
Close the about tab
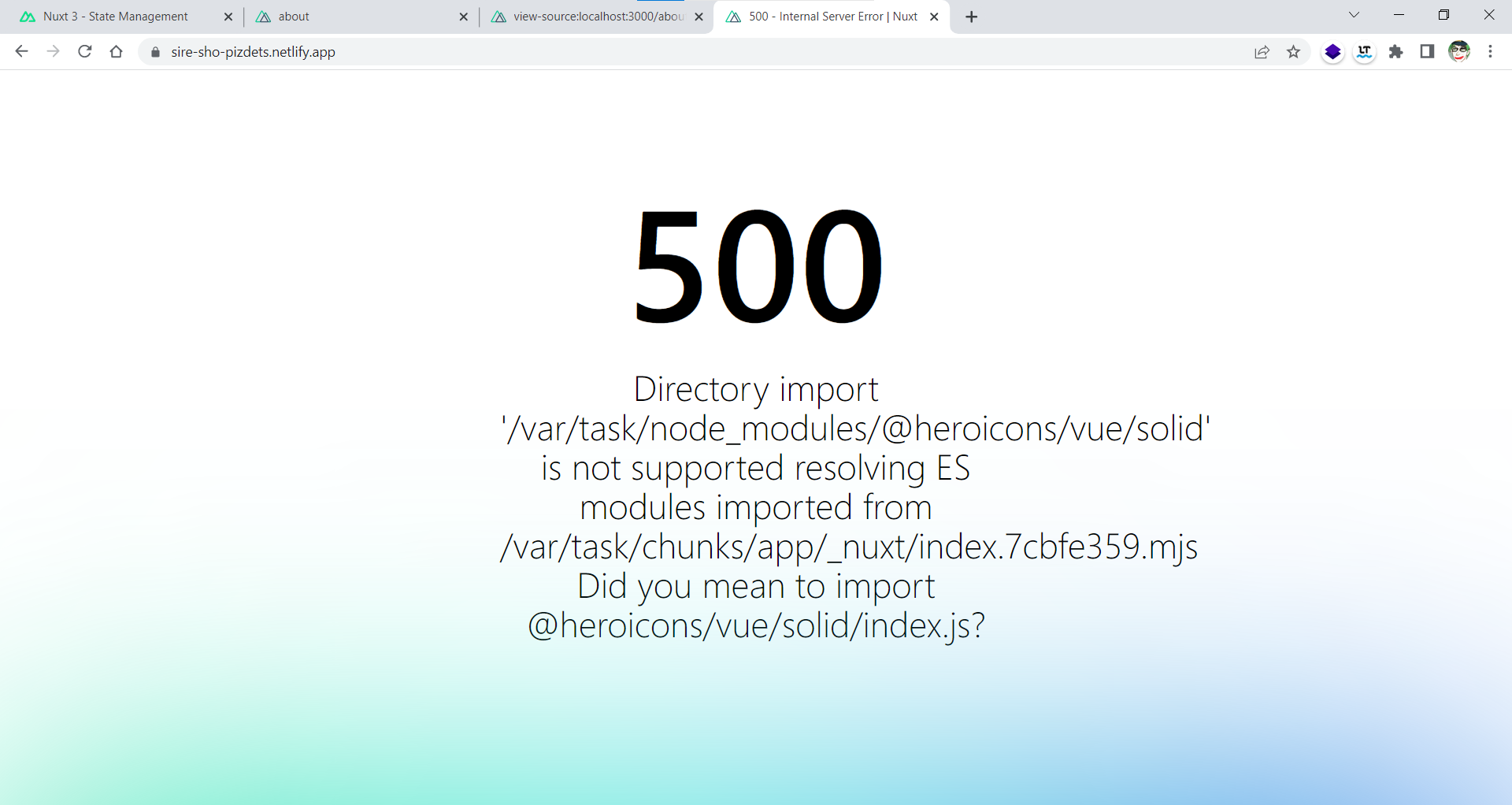(x=464, y=16)
